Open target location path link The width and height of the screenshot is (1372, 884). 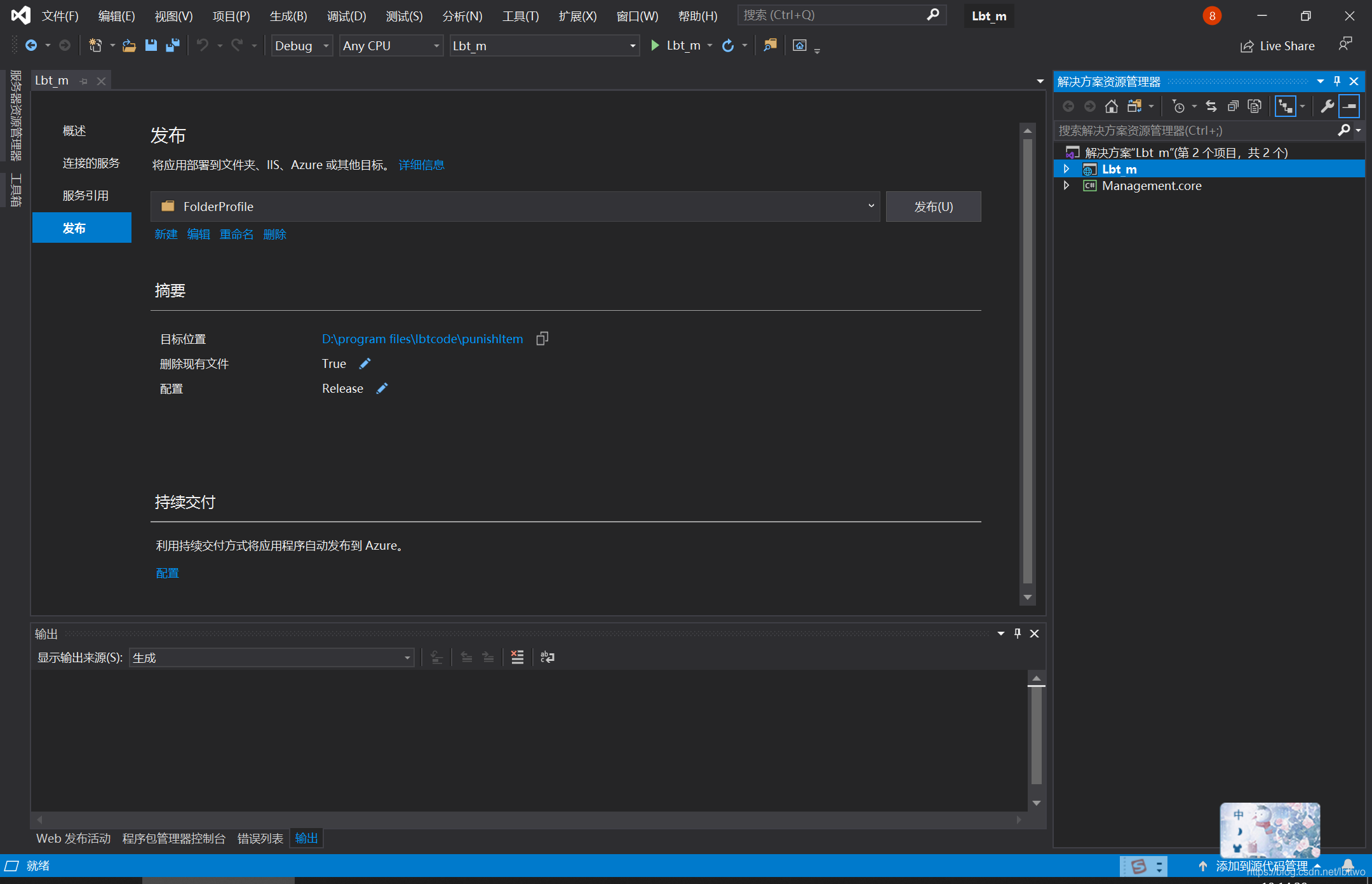click(422, 339)
